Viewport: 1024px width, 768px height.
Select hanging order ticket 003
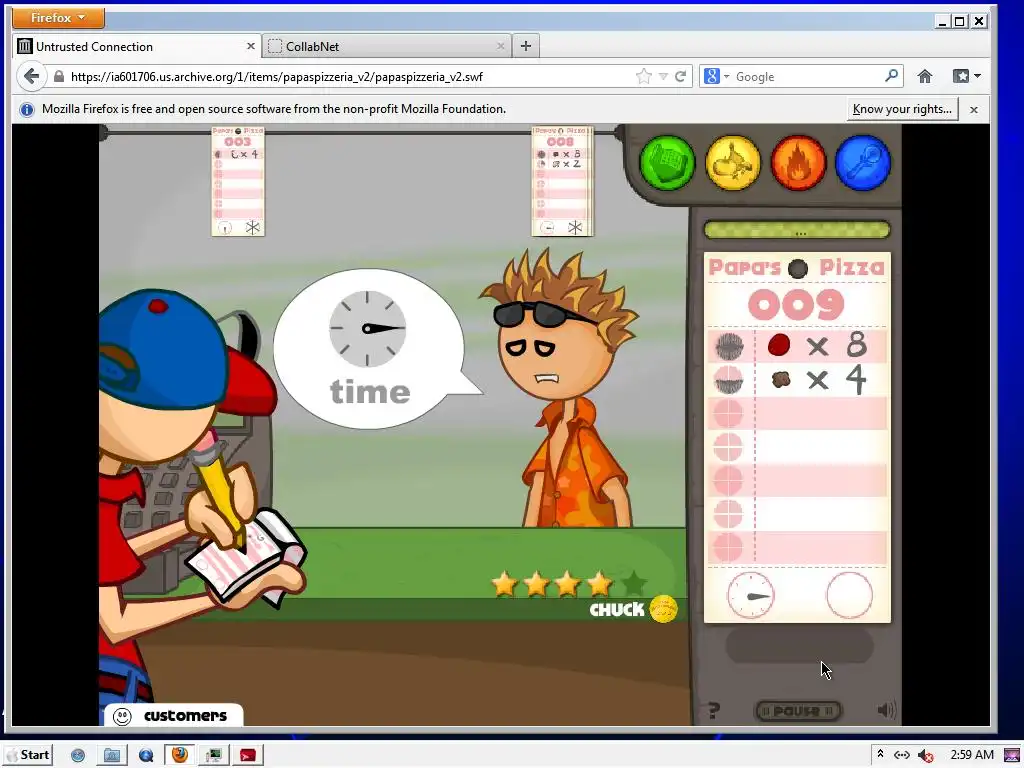238,181
